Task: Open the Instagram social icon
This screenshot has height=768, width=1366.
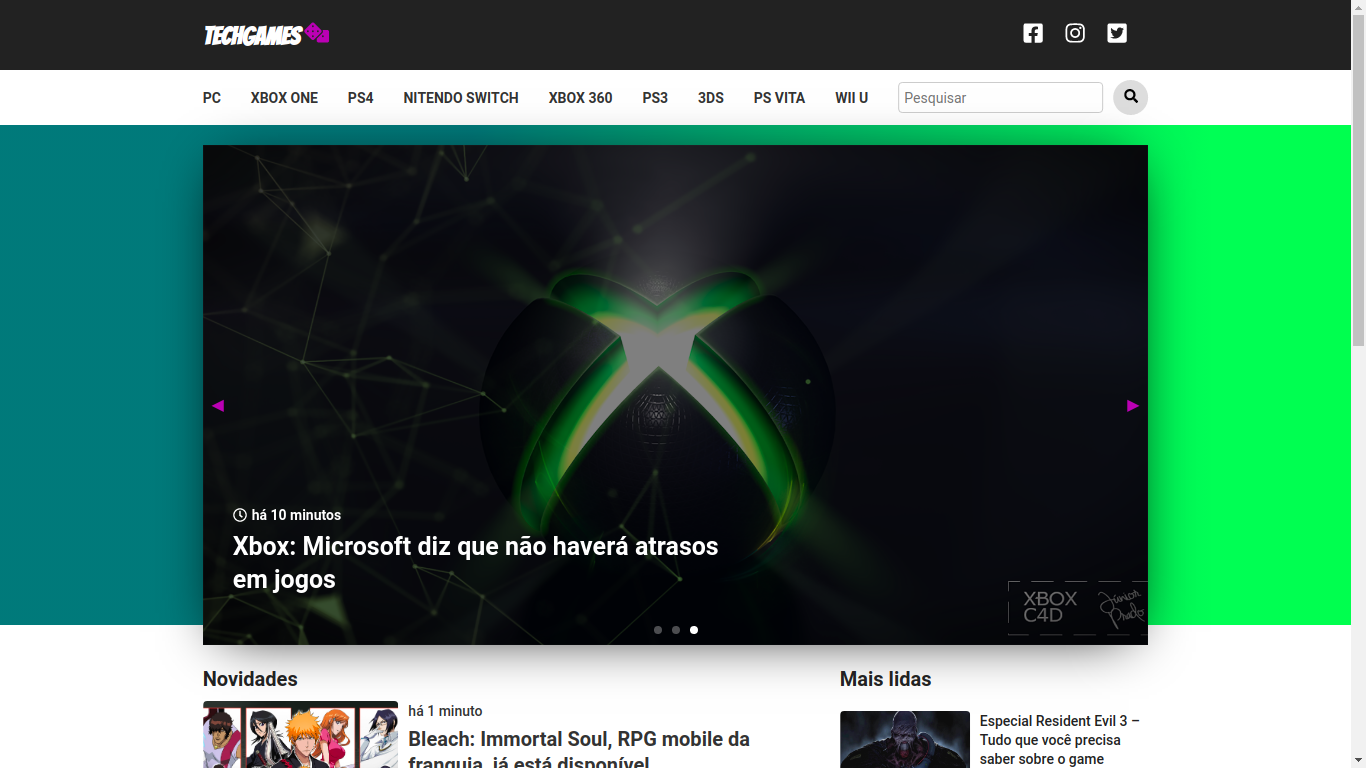Action: click(x=1075, y=33)
